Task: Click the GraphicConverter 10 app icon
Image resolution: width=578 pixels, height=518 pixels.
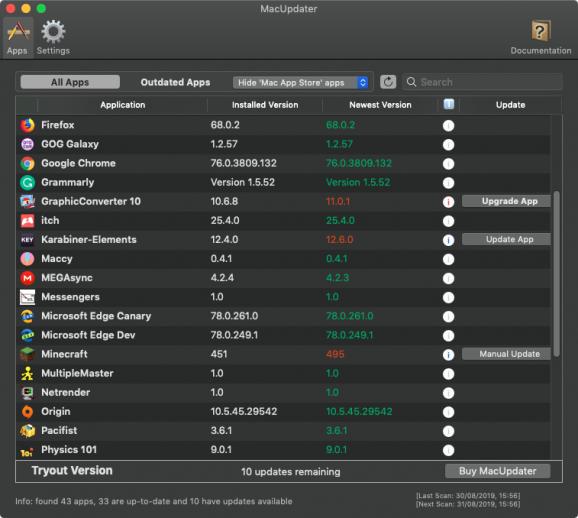Action: pos(27,202)
